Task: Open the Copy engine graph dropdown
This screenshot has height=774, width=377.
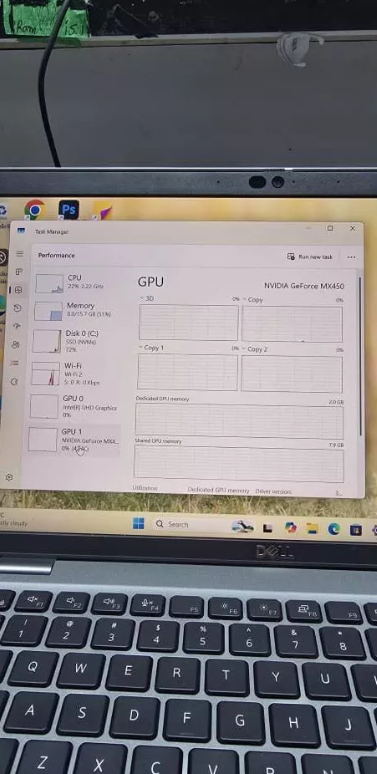Action: tap(253, 300)
